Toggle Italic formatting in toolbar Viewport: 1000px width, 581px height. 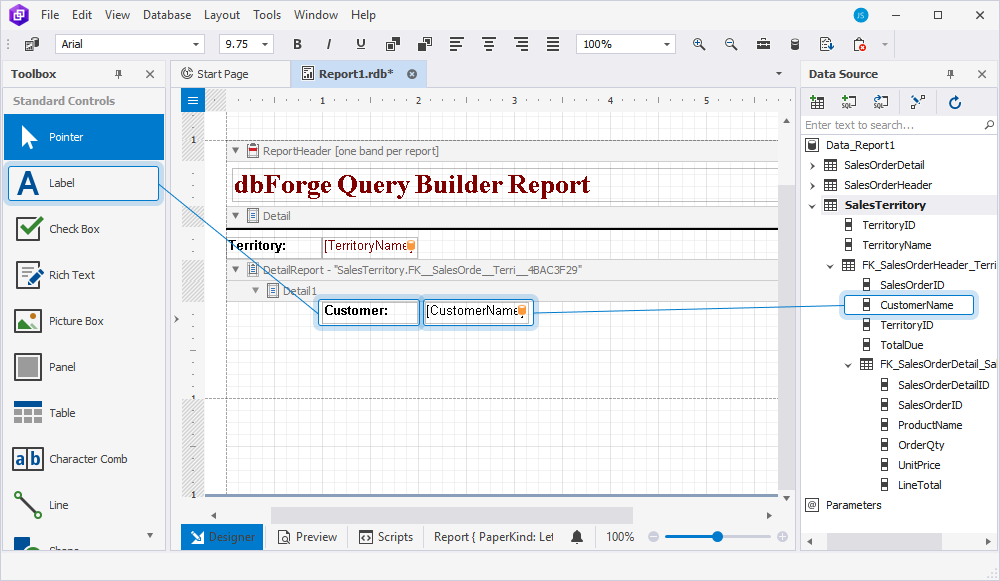tap(328, 44)
